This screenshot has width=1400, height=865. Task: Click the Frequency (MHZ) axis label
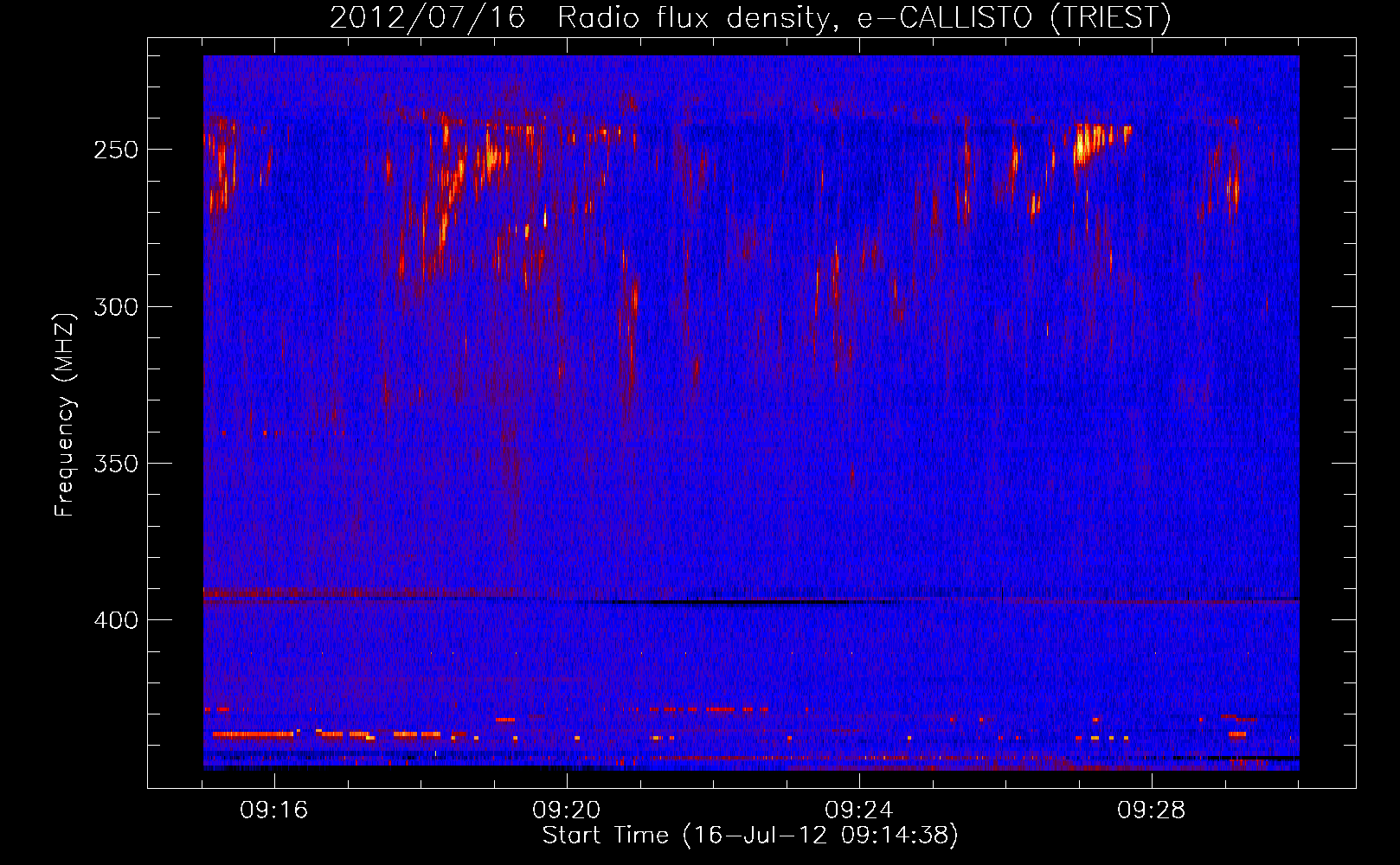[x=65, y=414]
